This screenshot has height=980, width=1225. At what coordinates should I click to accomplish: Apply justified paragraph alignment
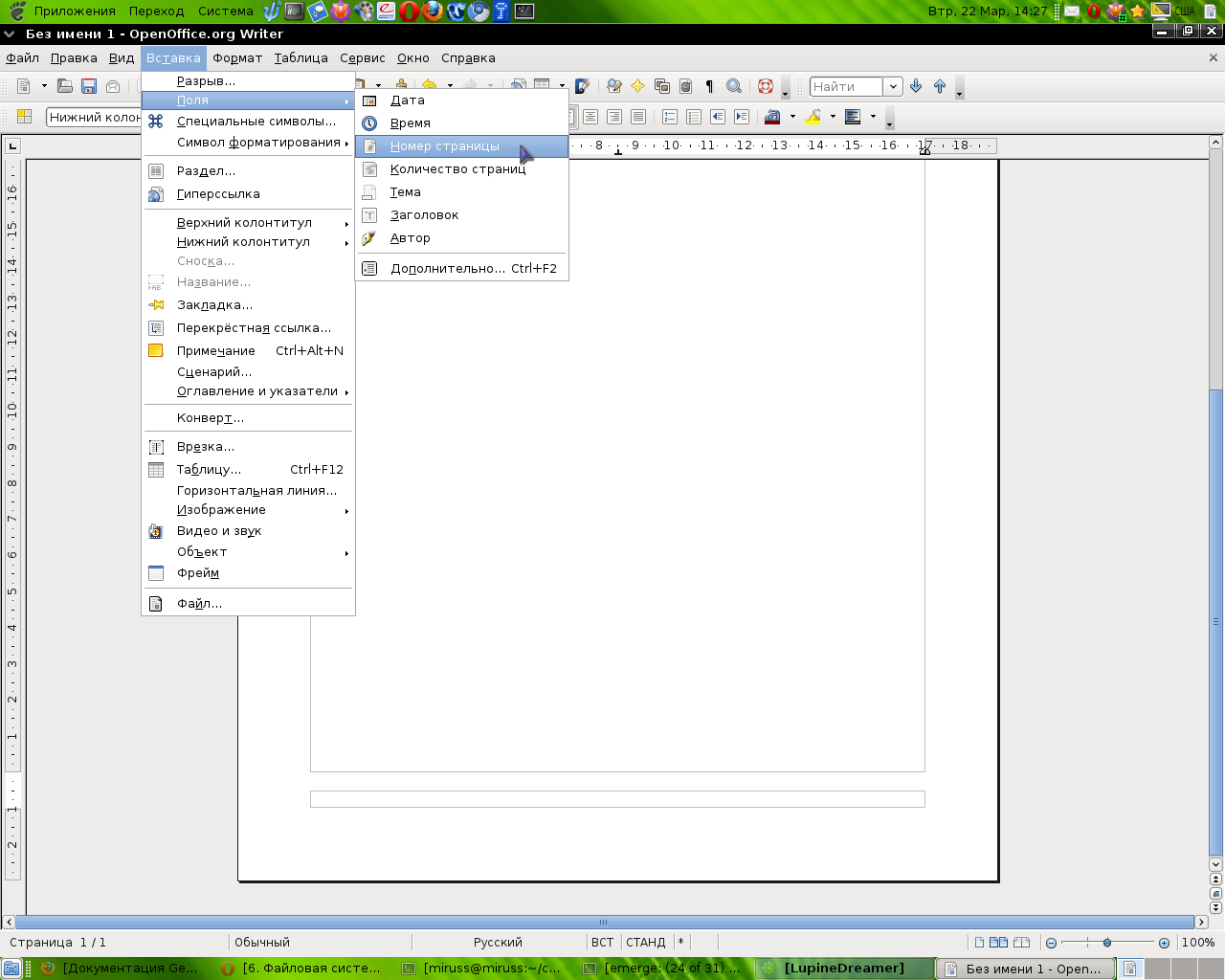[638, 117]
